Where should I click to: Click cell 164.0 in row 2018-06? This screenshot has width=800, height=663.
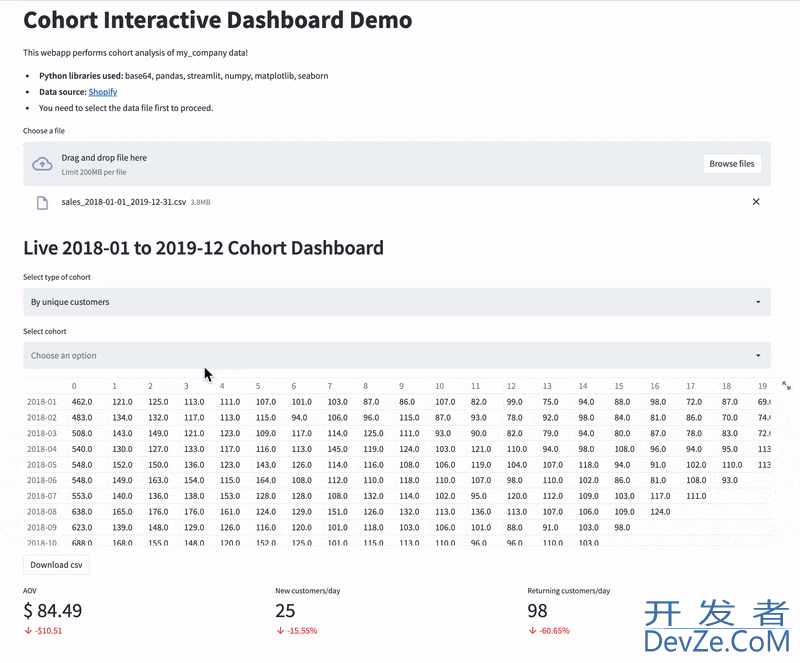pos(266,480)
